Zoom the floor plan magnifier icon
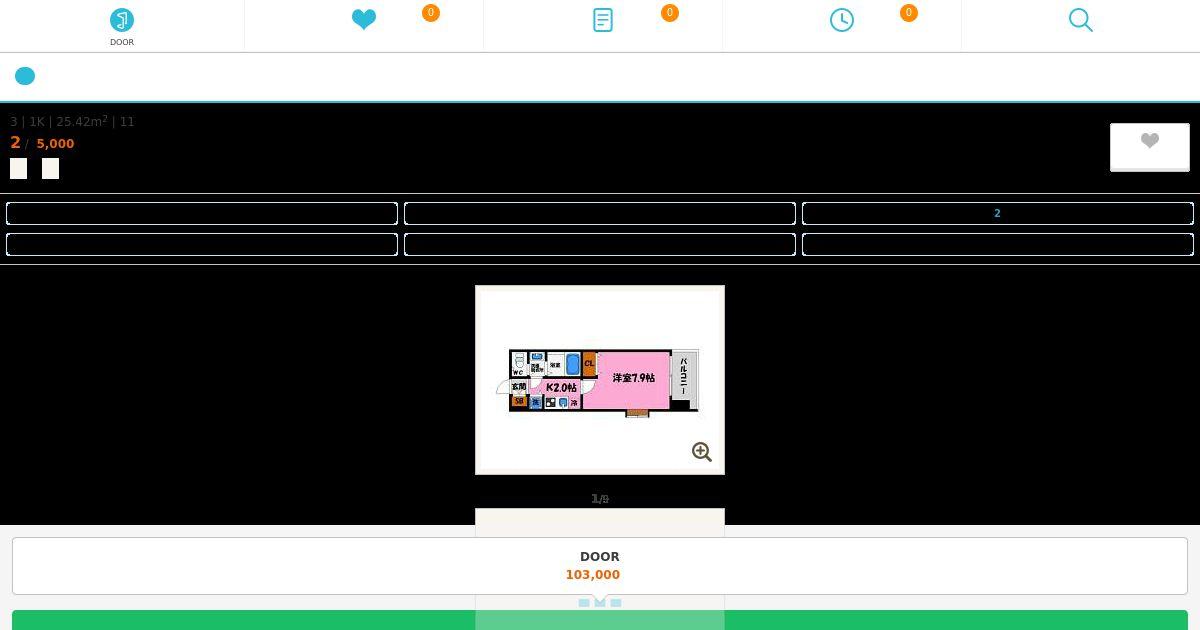1200x630 pixels. coord(702,452)
